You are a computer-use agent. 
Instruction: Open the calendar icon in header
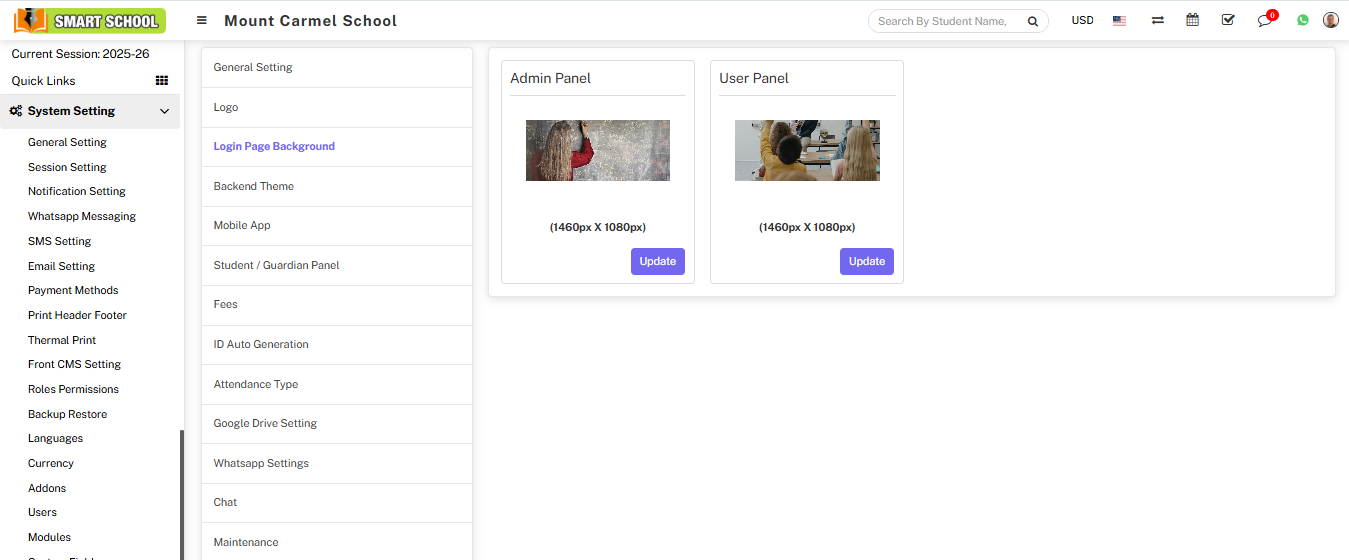tap(1192, 20)
